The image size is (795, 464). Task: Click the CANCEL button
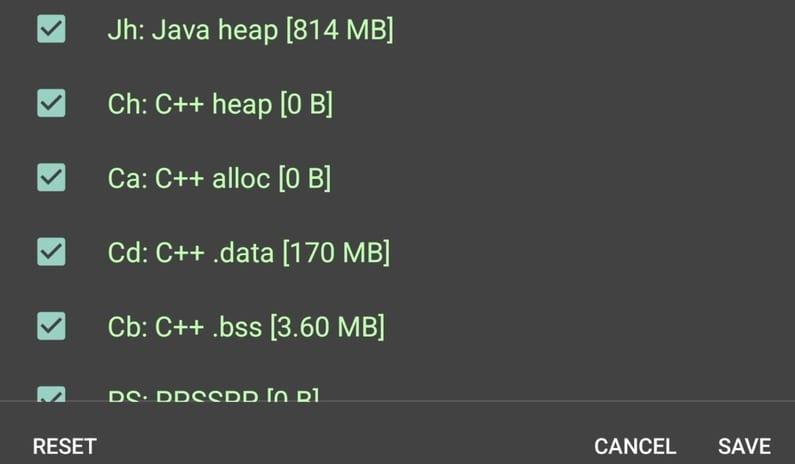(x=635, y=446)
